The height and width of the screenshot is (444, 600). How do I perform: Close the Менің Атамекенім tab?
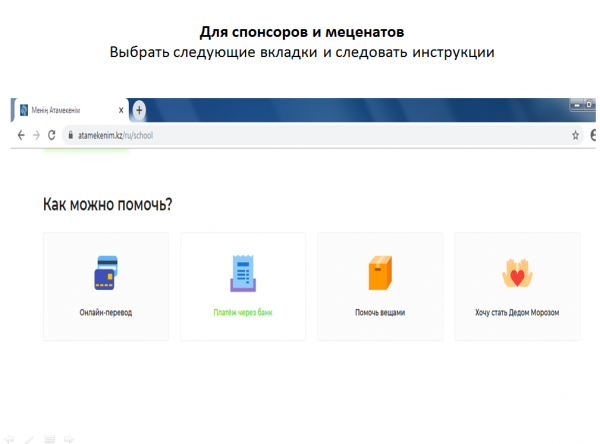121,110
